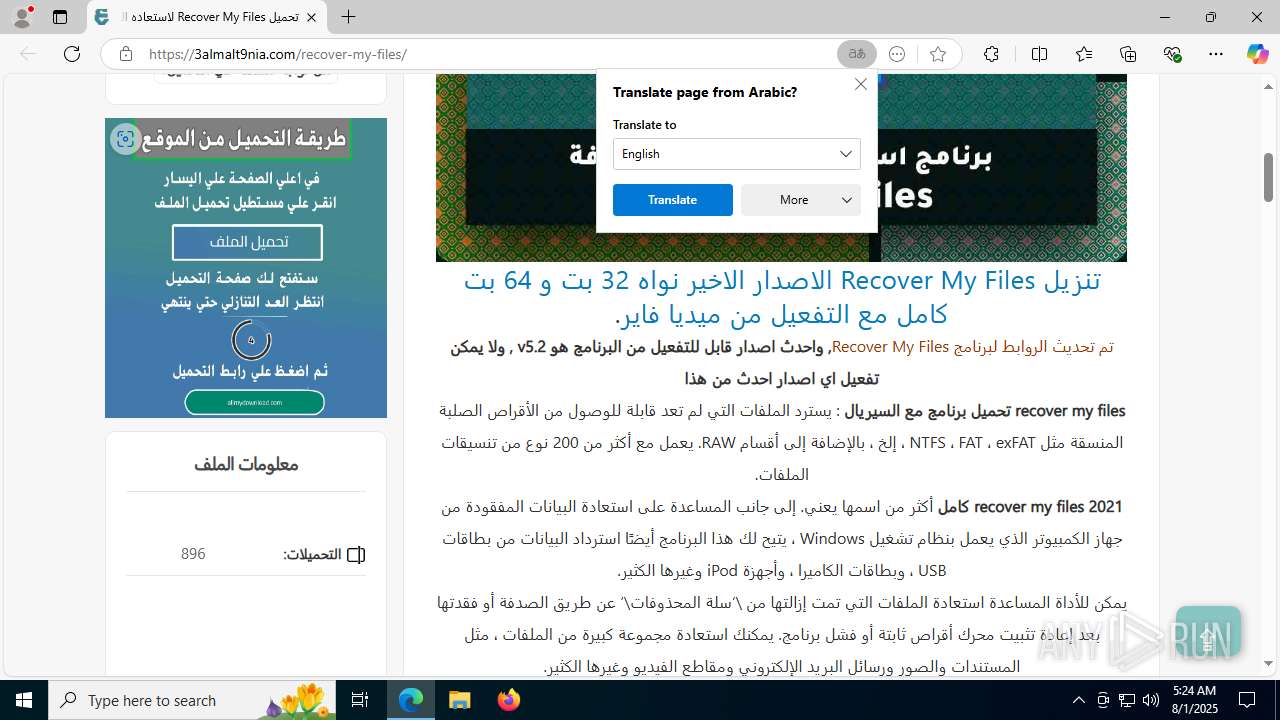Viewport: 1280px width, 720px height.
Task: Open the download method ad image
Action: coord(246,268)
